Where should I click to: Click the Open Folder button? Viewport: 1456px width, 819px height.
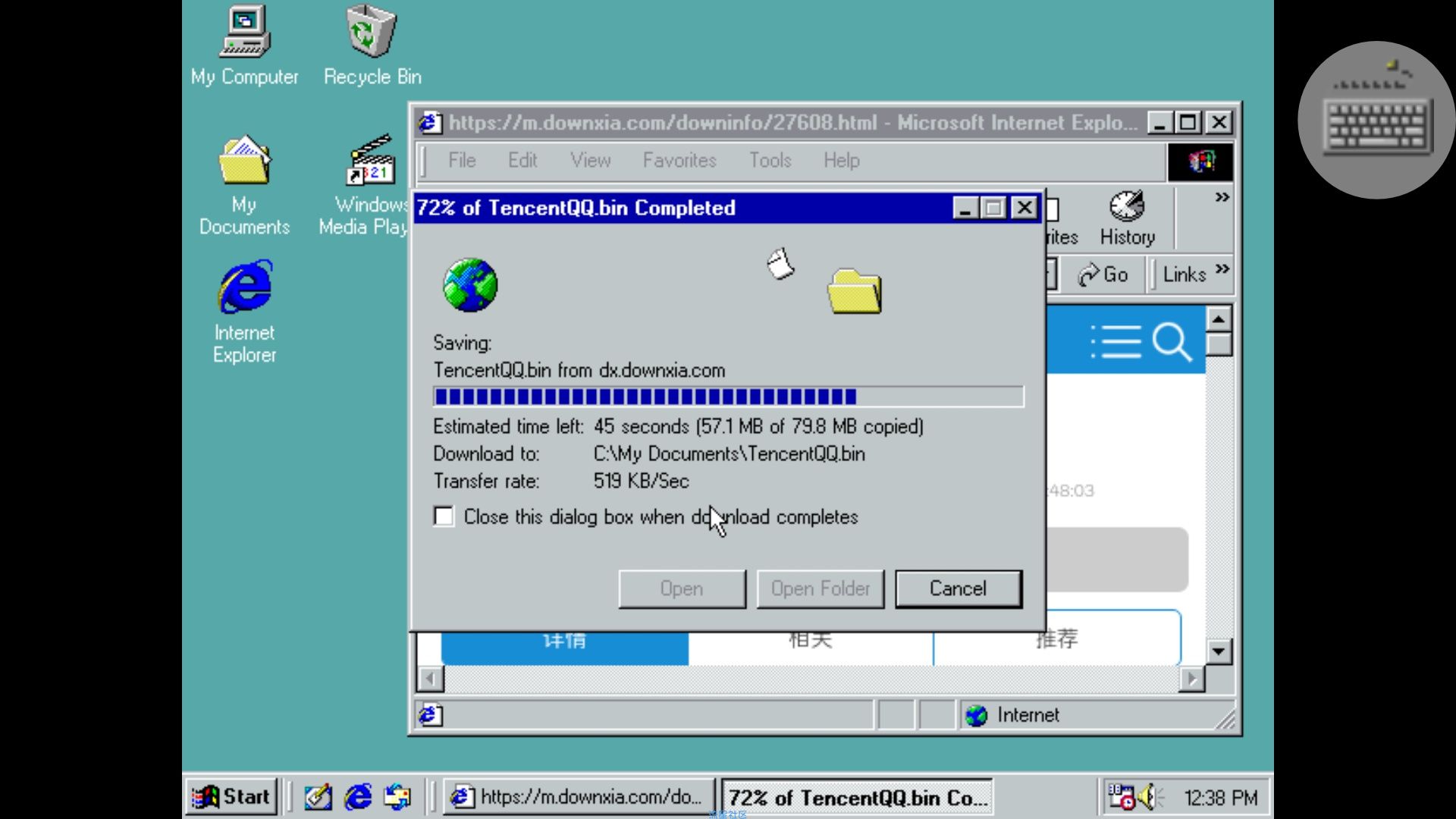click(821, 588)
